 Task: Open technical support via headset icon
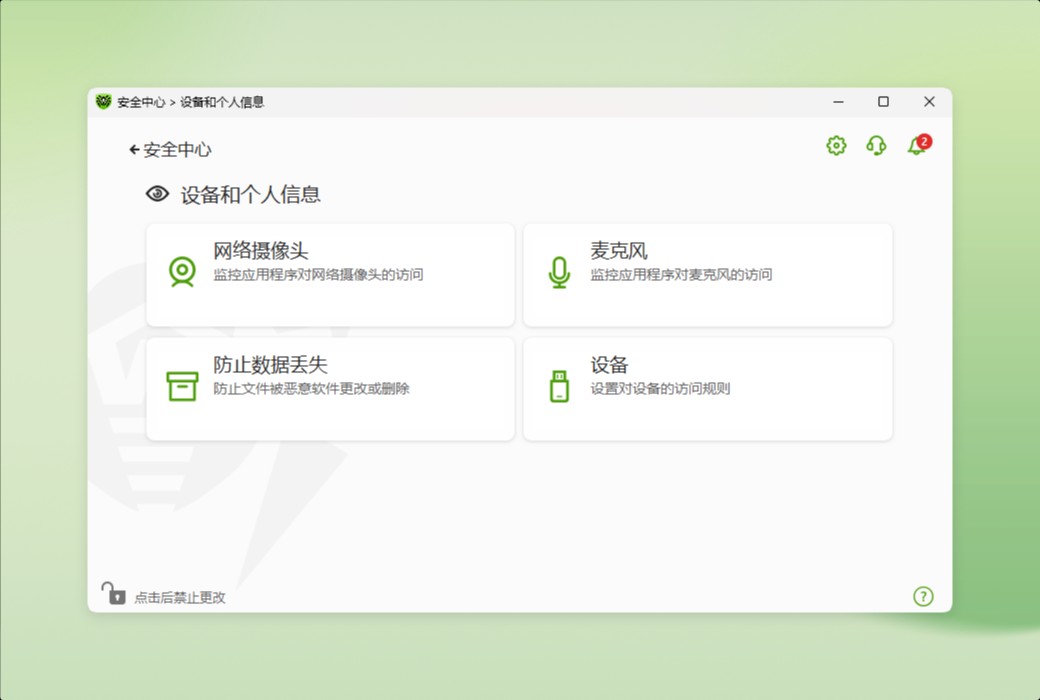(876, 146)
